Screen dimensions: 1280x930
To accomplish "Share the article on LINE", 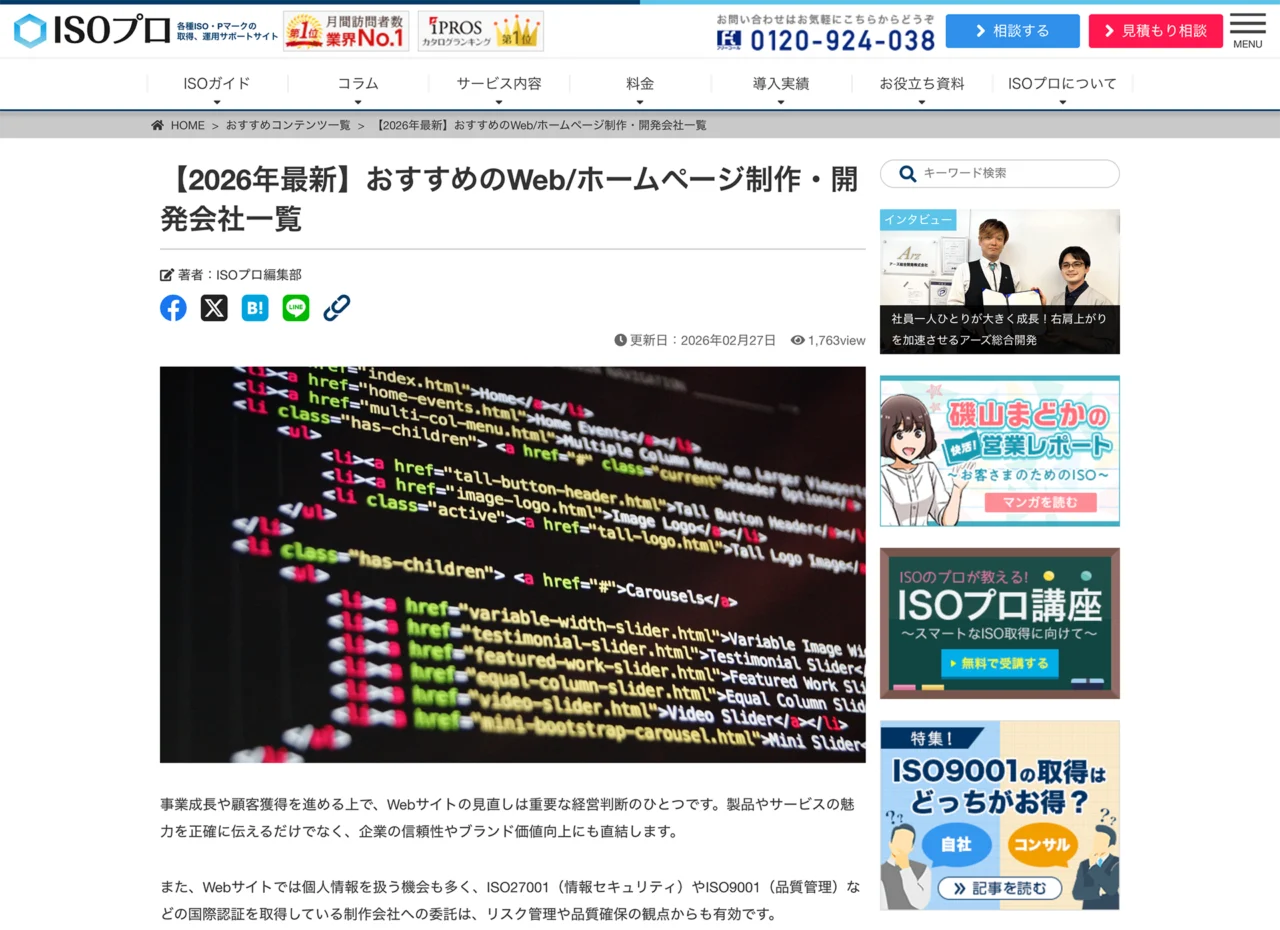I will [296, 308].
